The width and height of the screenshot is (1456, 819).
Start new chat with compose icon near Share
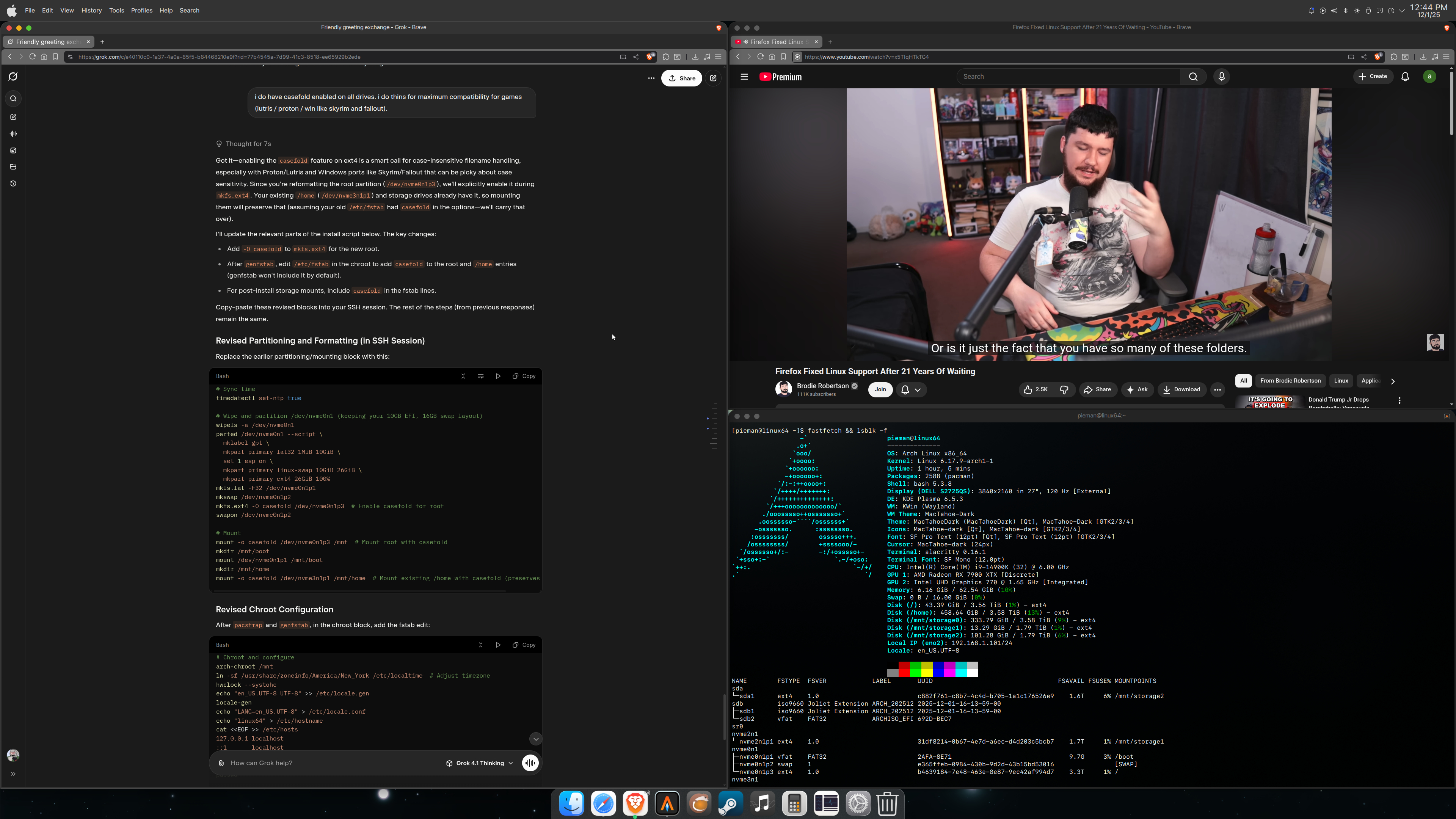[x=713, y=78]
